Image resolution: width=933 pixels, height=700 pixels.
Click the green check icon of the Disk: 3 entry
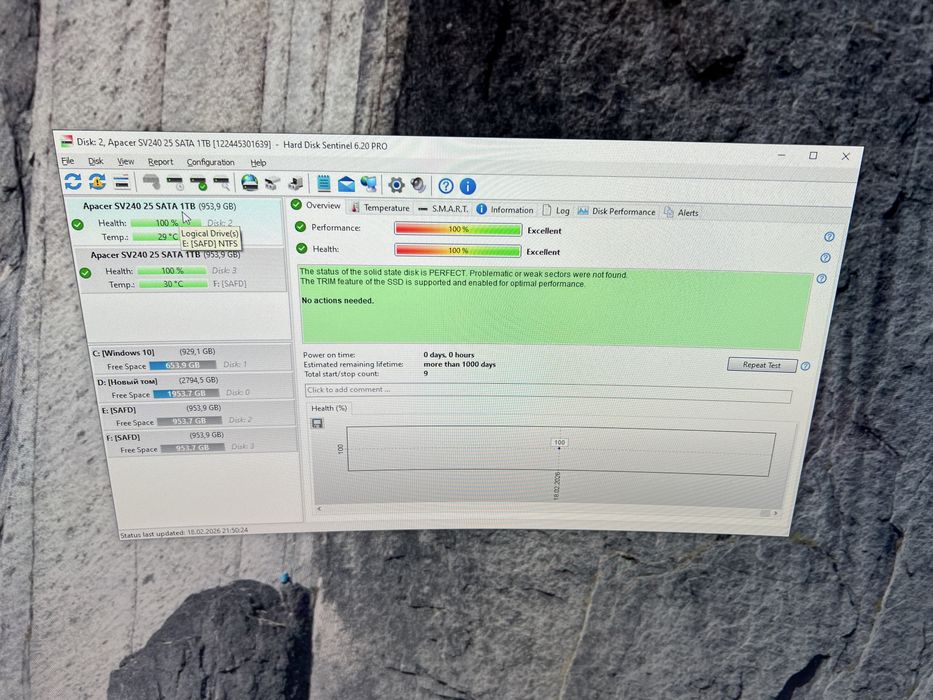coord(86,273)
